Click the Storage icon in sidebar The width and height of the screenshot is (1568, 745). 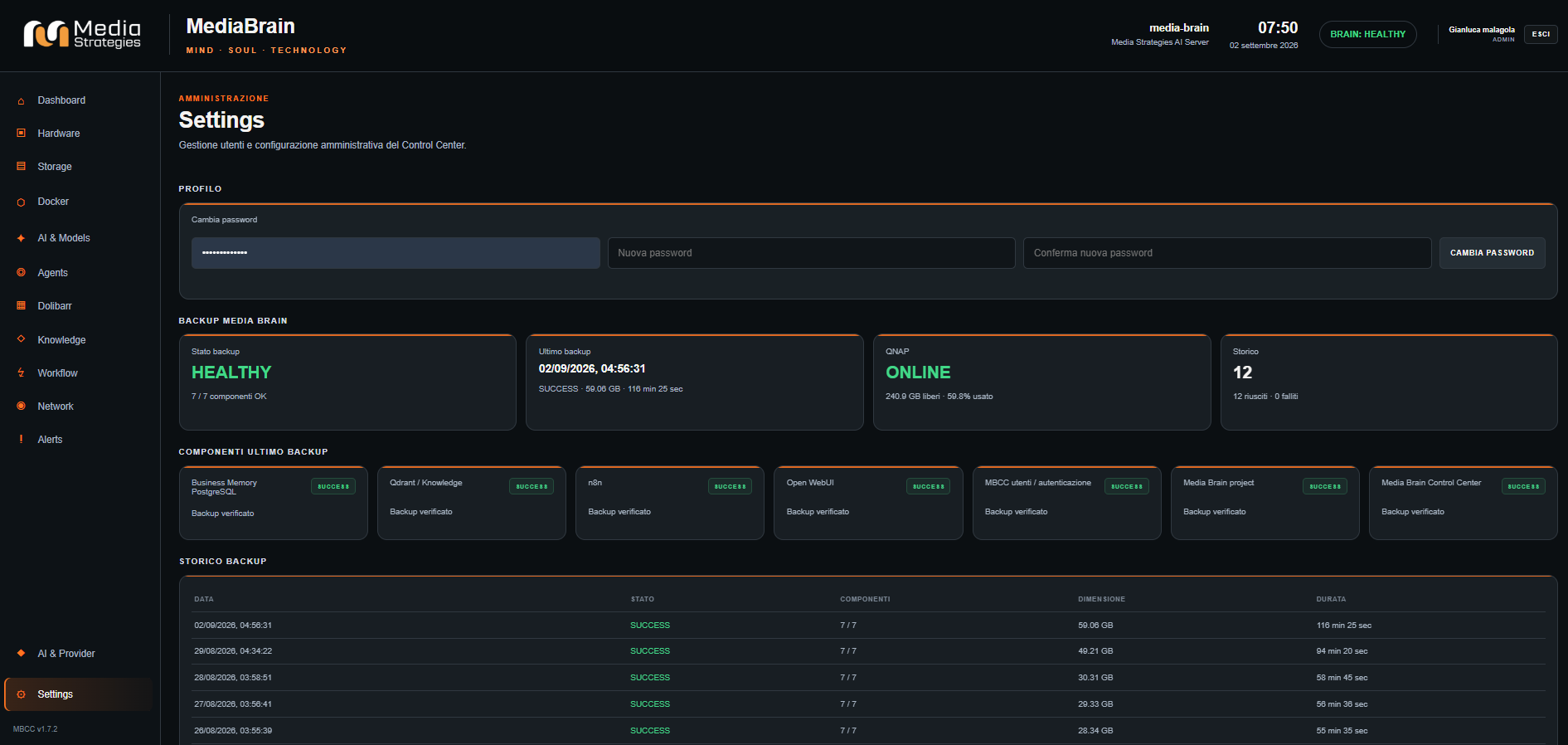click(x=21, y=167)
